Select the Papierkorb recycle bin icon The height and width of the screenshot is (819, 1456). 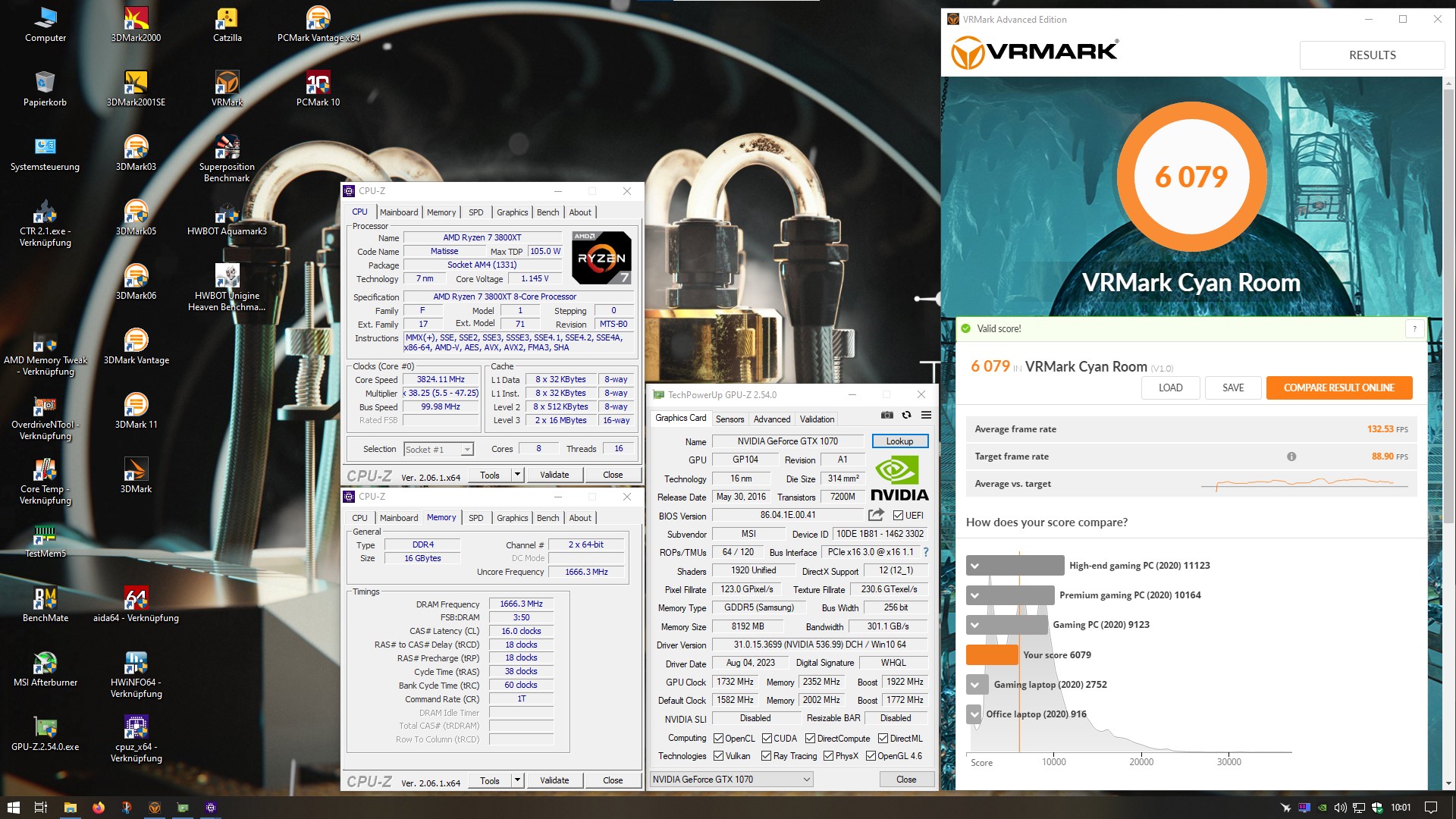[45, 87]
